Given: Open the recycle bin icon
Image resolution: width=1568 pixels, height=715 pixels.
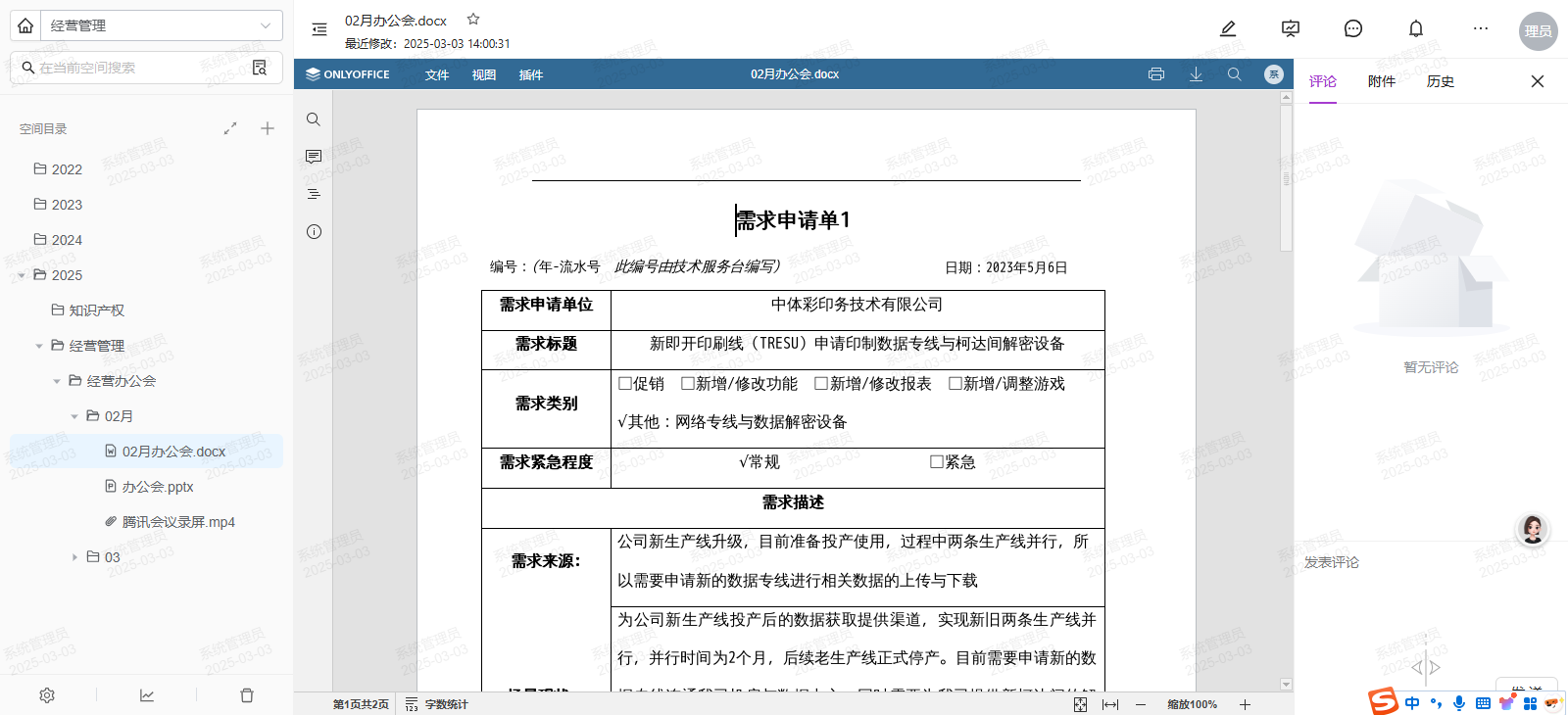Looking at the screenshot, I should pos(247,695).
